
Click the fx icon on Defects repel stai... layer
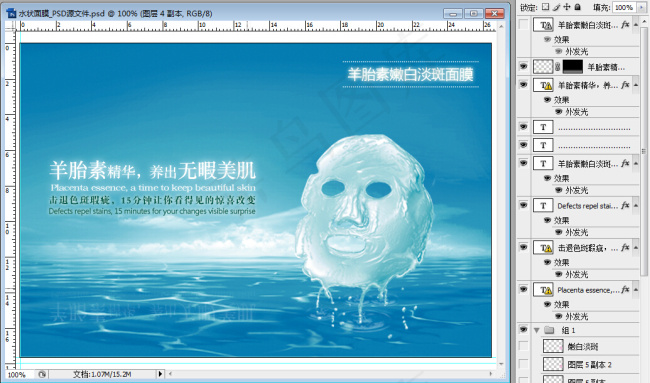coord(625,205)
